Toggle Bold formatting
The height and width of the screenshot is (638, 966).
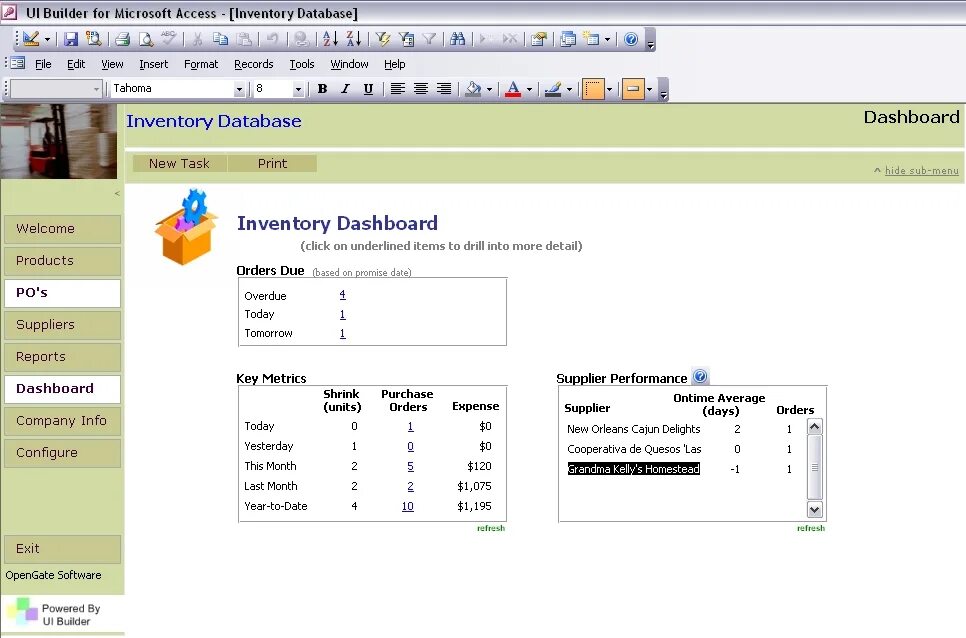pyautogui.click(x=322, y=89)
